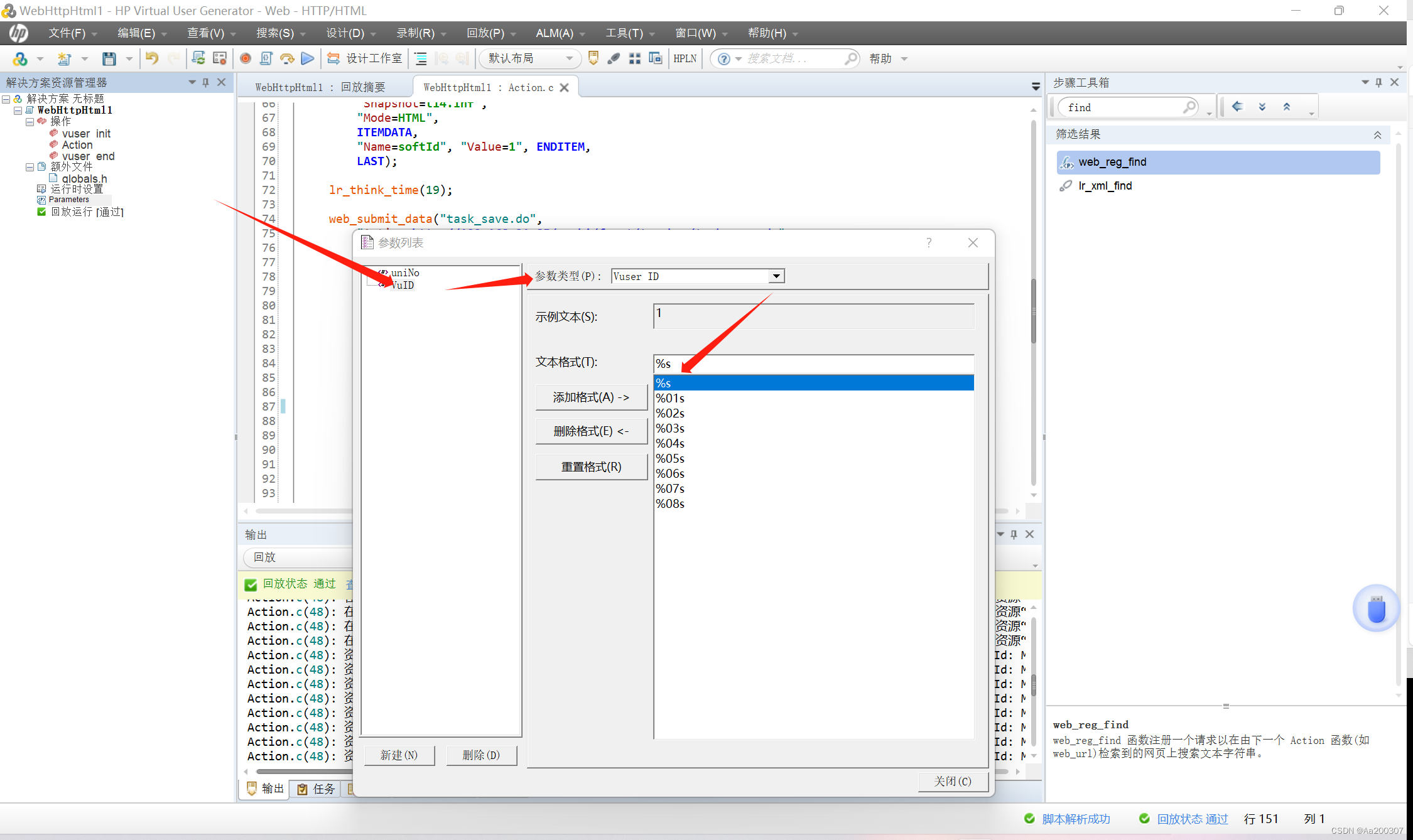Click the search magnifier in step toolbox
Screen dimensions: 1413x840
[1189, 107]
